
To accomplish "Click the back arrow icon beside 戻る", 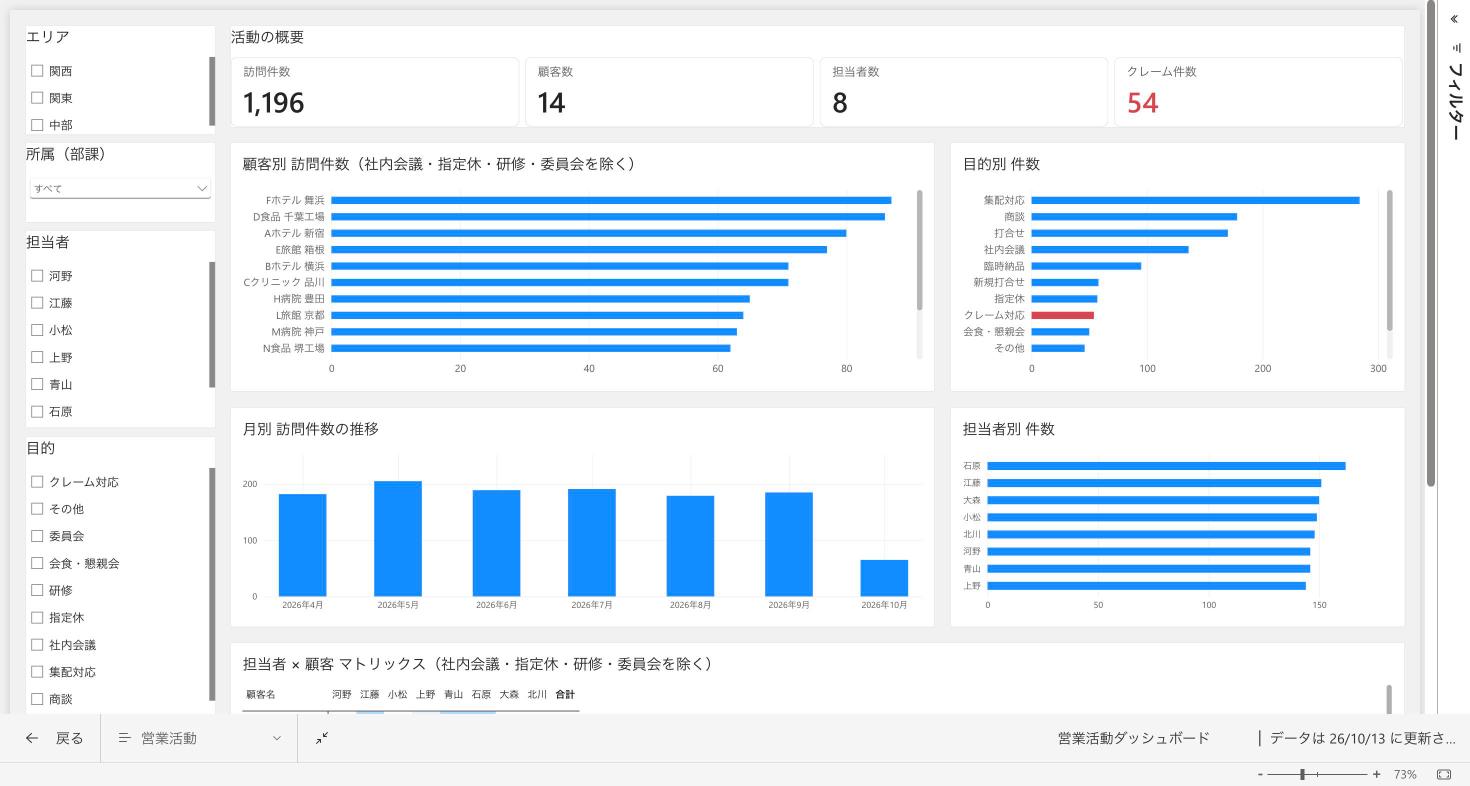I will [32, 738].
